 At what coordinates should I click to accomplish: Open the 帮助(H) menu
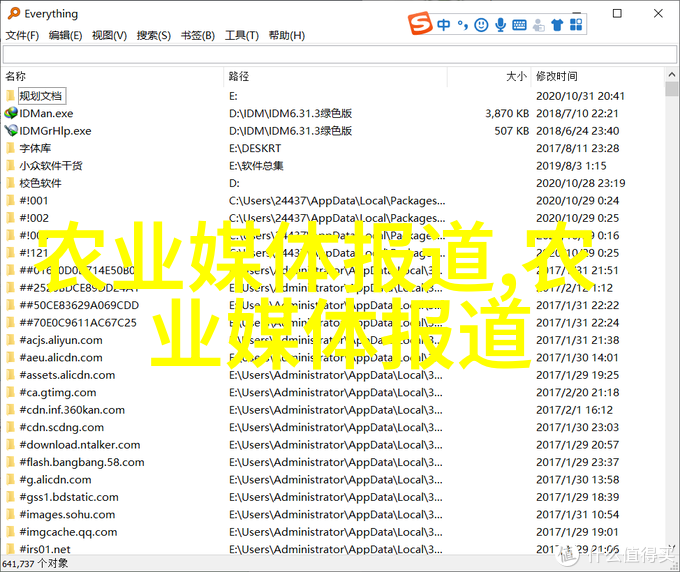click(x=287, y=36)
